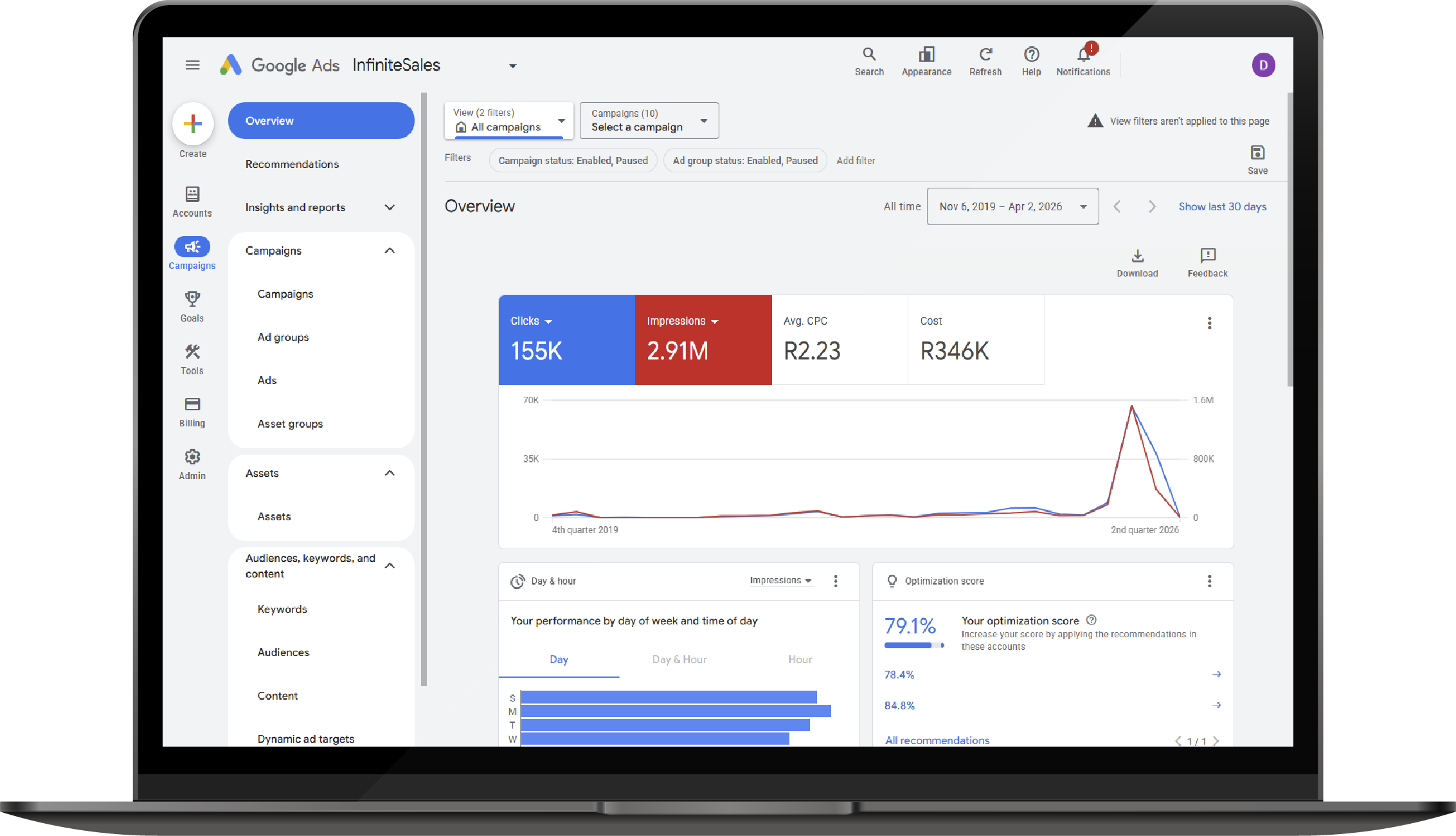The width and height of the screenshot is (1456, 836).
Task: Open the Goals trophy icon
Action: pos(192,299)
